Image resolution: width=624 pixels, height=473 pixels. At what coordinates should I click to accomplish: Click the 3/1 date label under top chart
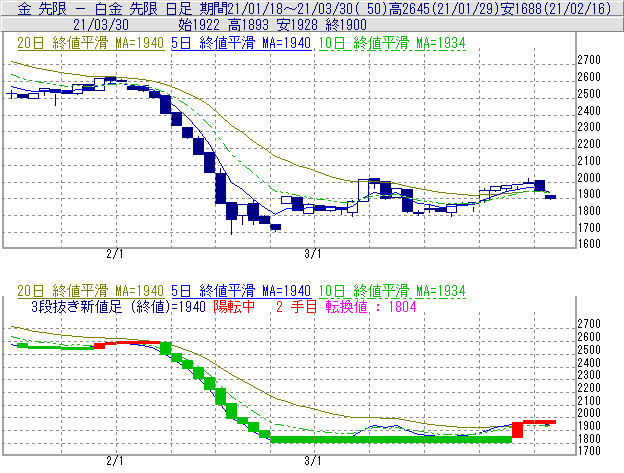click(x=313, y=254)
